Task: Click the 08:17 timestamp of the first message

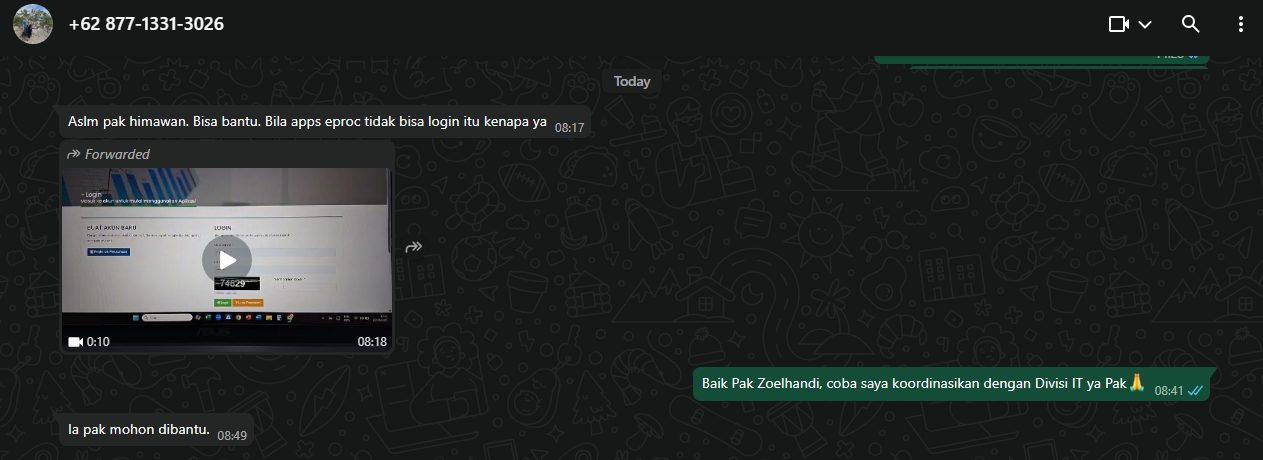Action: pos(569,128)
